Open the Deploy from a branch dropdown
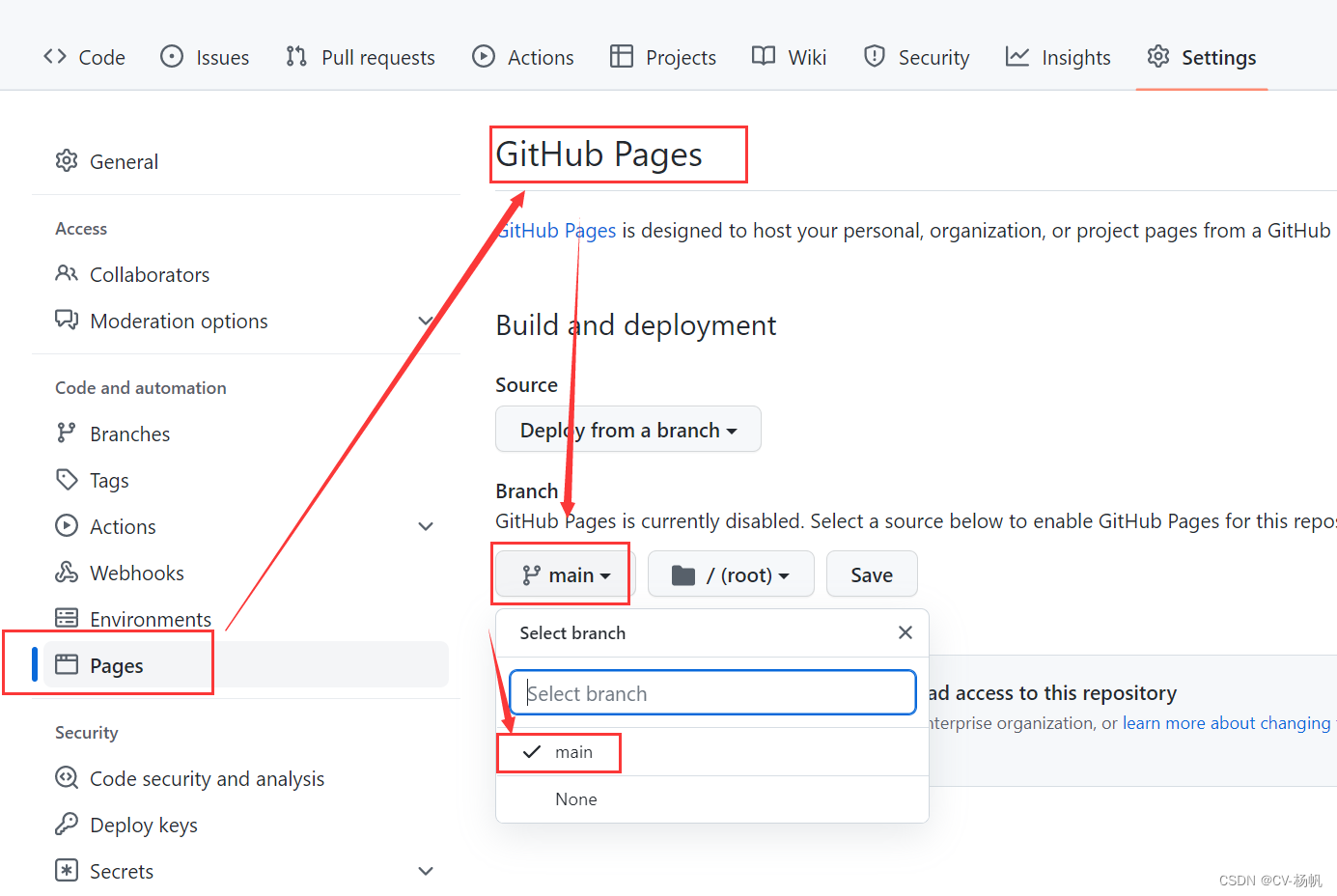This screenshot has height=896, width=1337. (628, 430)
